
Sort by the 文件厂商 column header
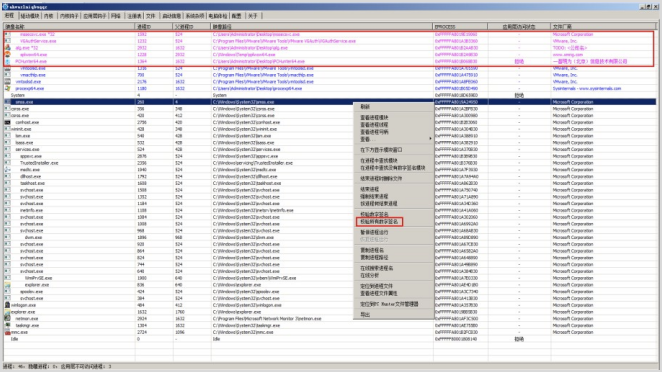point(604,27)
